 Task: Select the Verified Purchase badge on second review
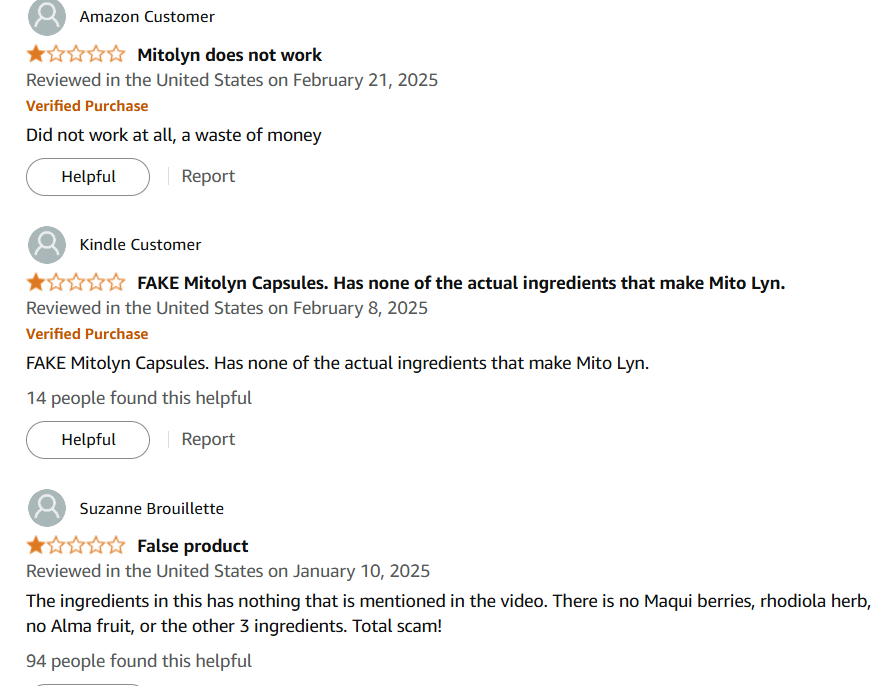[x=87, y=333]
